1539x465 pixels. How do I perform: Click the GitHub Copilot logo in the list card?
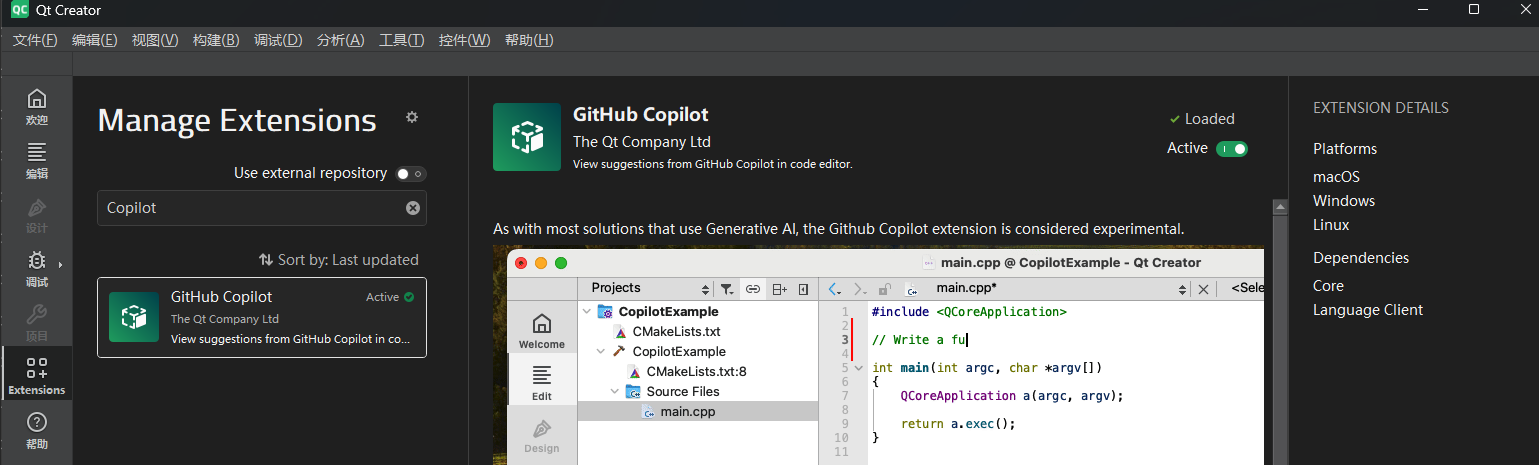[134, 317]
